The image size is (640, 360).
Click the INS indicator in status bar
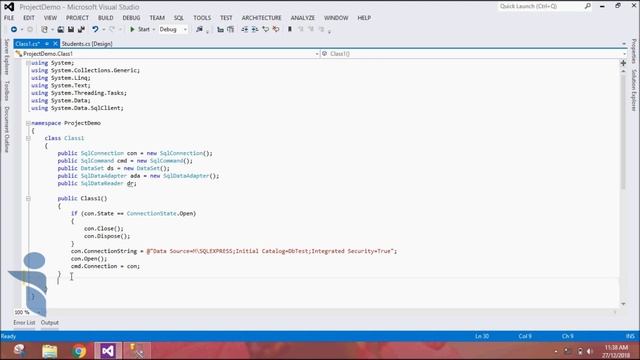(x=630, y=336)
